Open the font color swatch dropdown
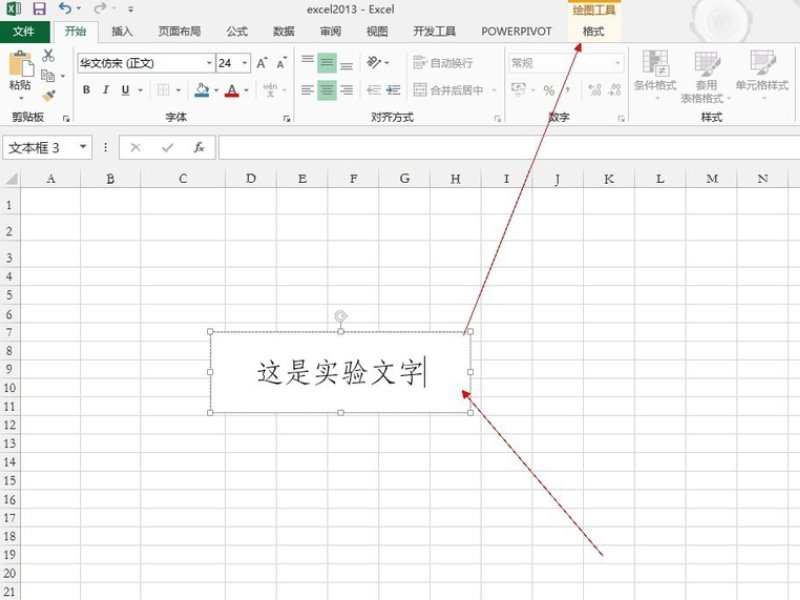 [x=246, y=89]
